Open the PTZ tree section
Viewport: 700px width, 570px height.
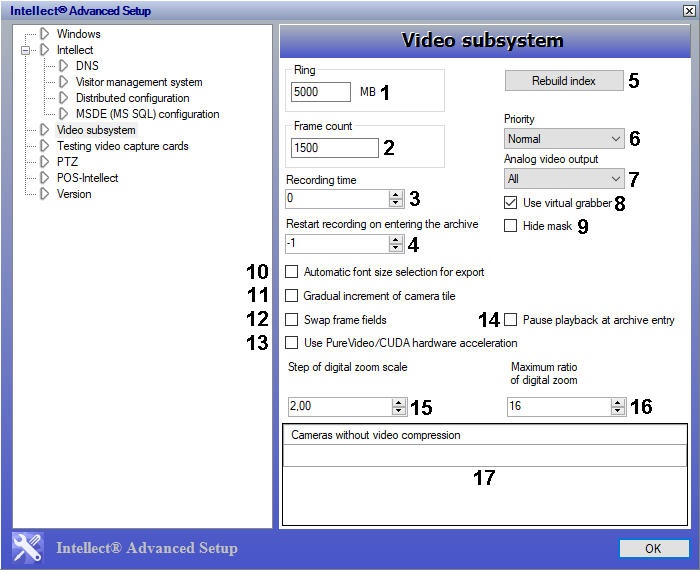tap(66, 162)
